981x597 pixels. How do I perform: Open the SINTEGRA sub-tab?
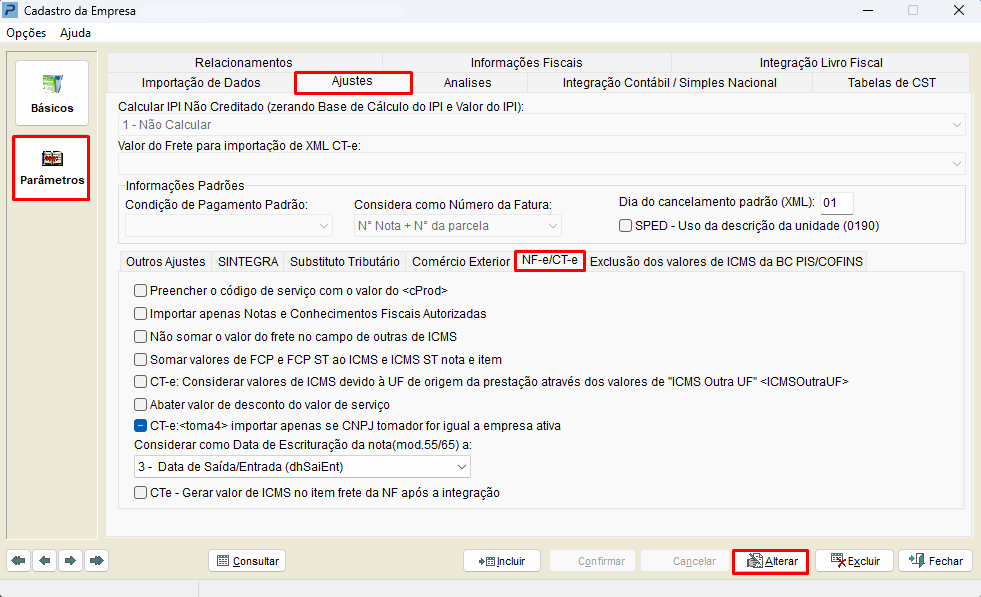click(x=248, y=262)
